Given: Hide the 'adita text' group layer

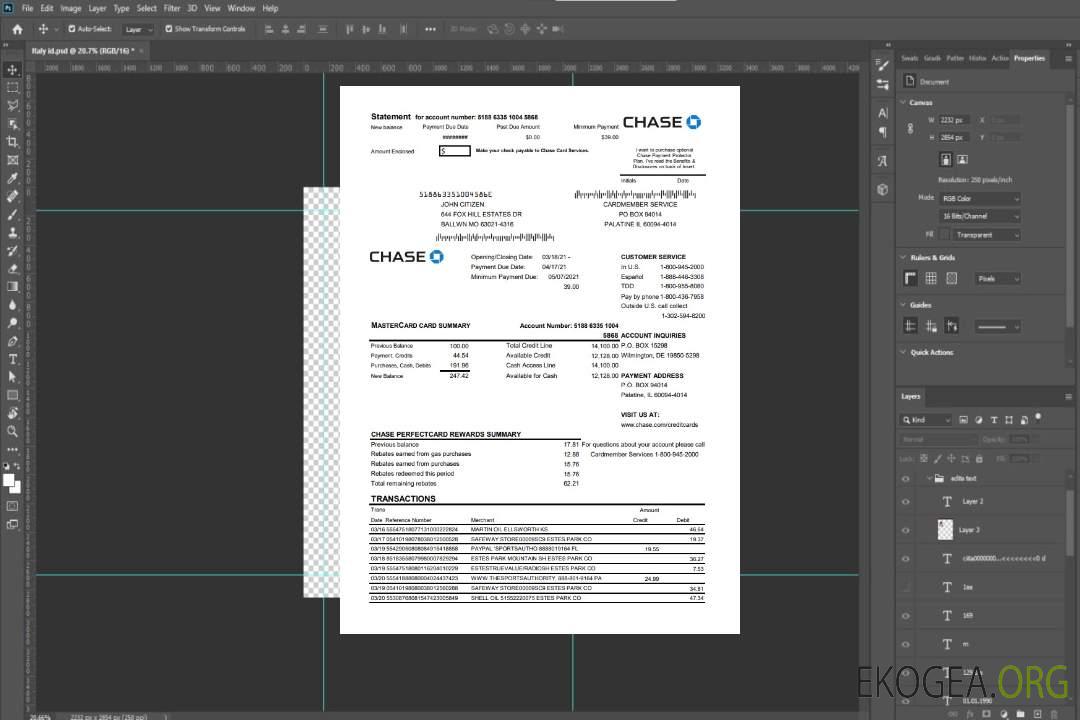Looking at the screenshot, I should (906, 478).
